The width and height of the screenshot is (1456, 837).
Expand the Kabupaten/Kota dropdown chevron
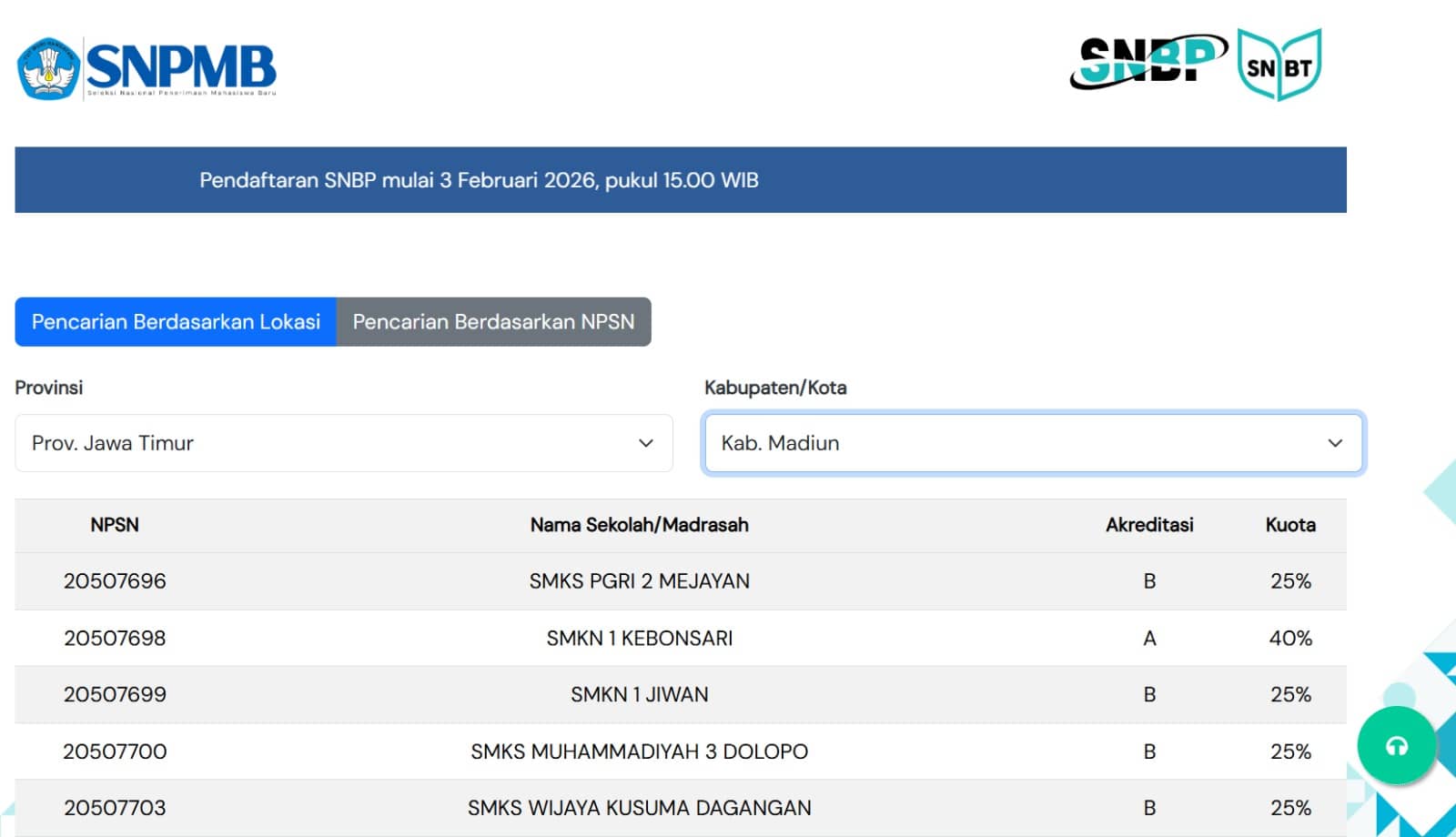tap(1335, 443)
